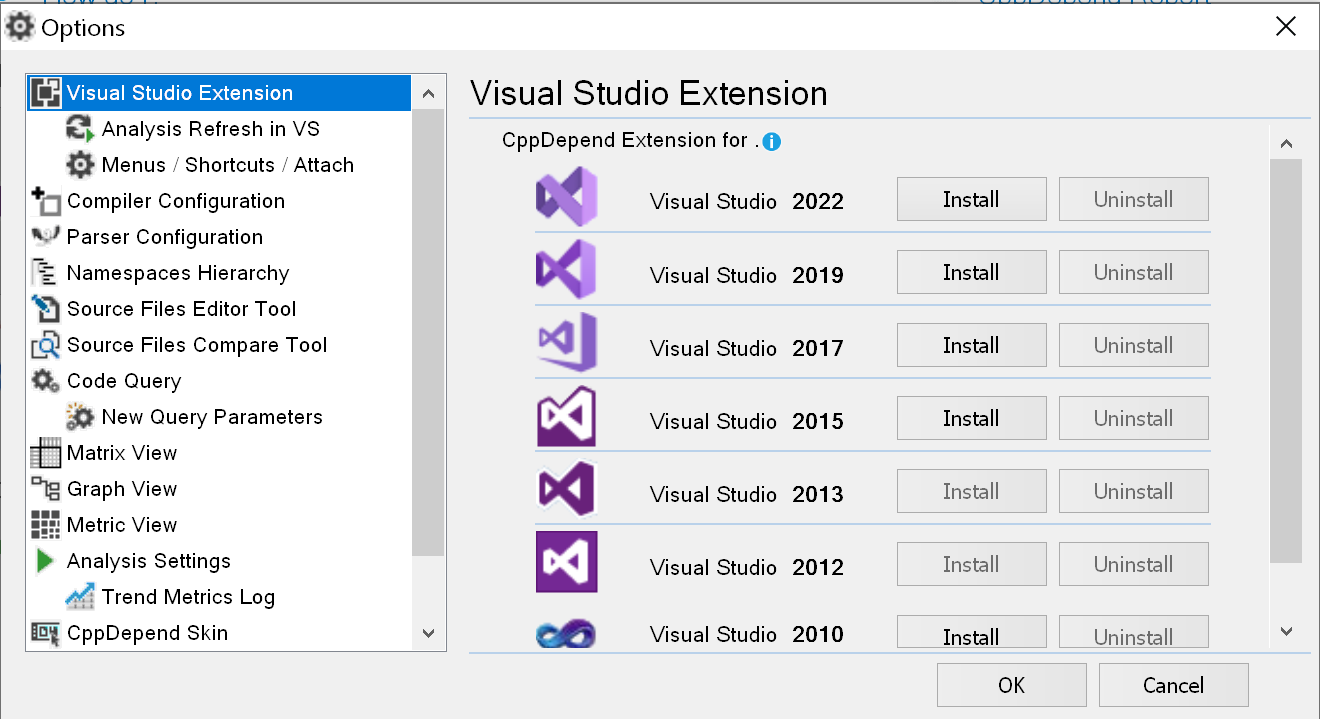Click the 'Visual Studio 2013' label

tap(747, 494)
